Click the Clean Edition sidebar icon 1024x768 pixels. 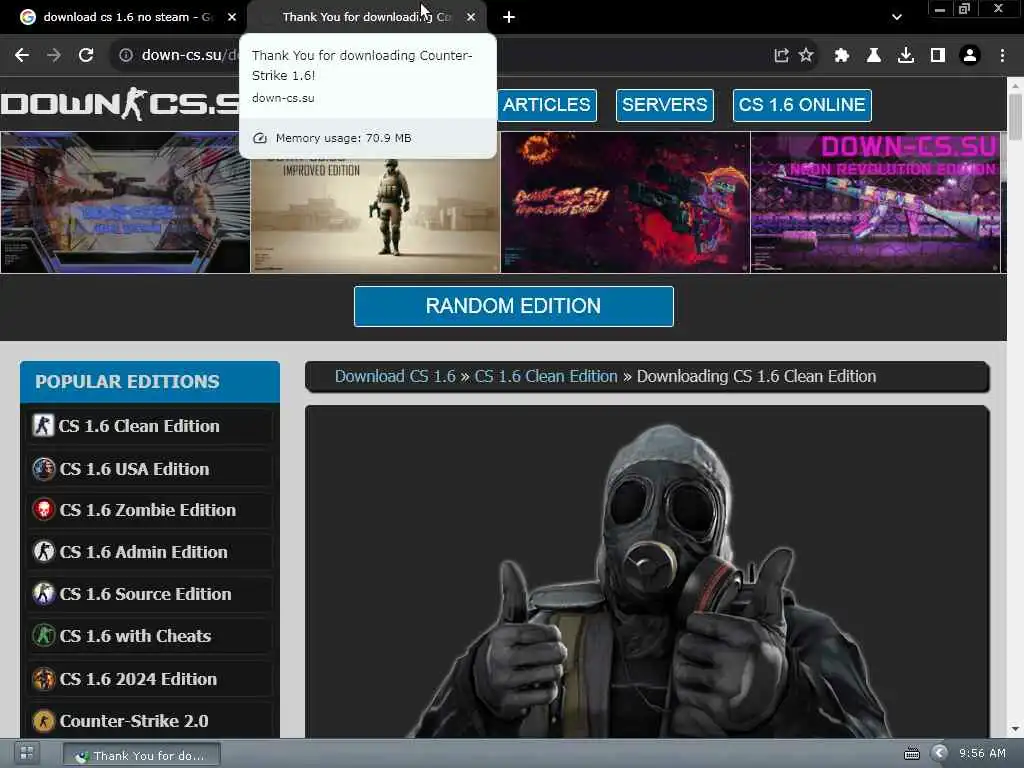point(43,426)
